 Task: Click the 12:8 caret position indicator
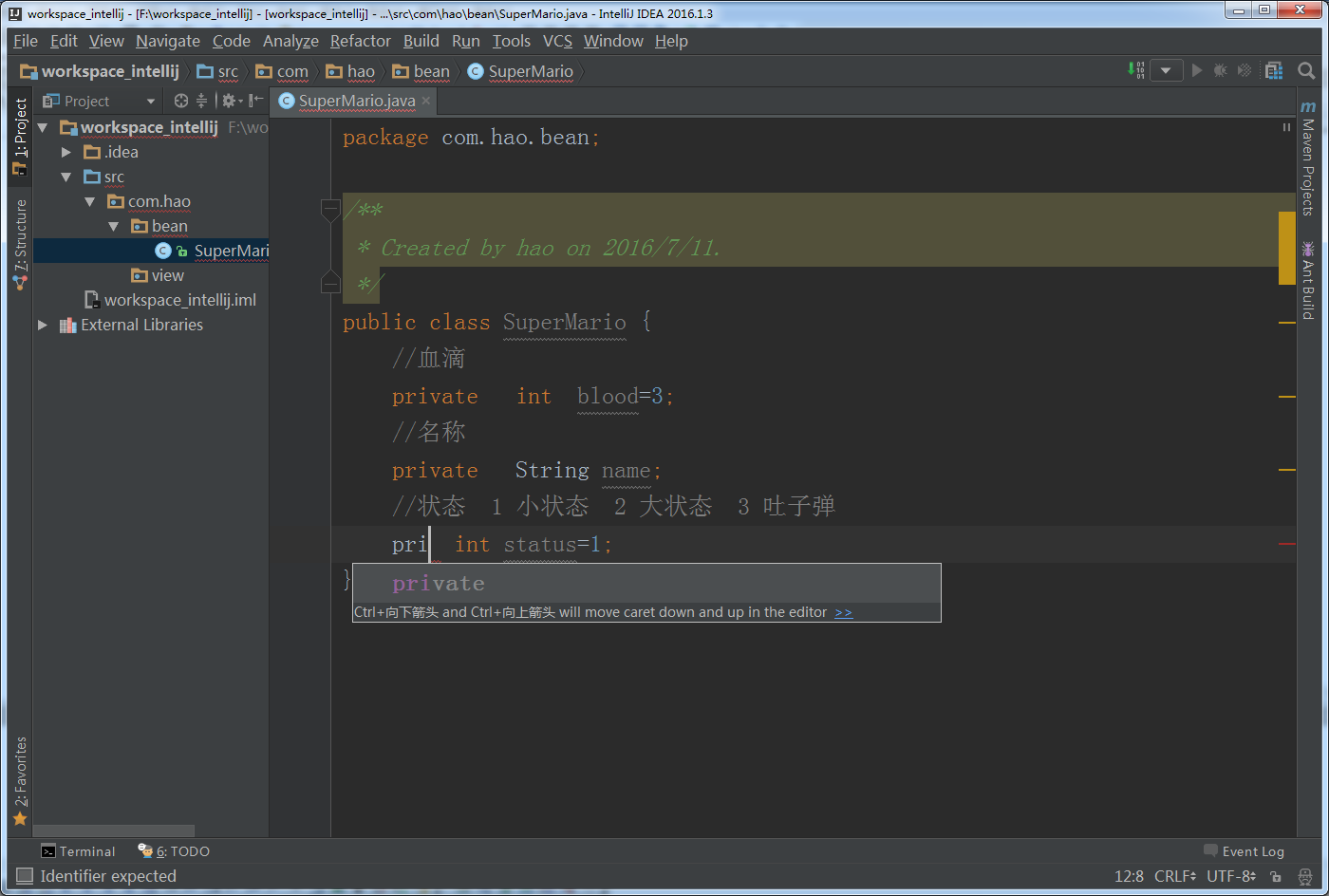pos(1129,876)
